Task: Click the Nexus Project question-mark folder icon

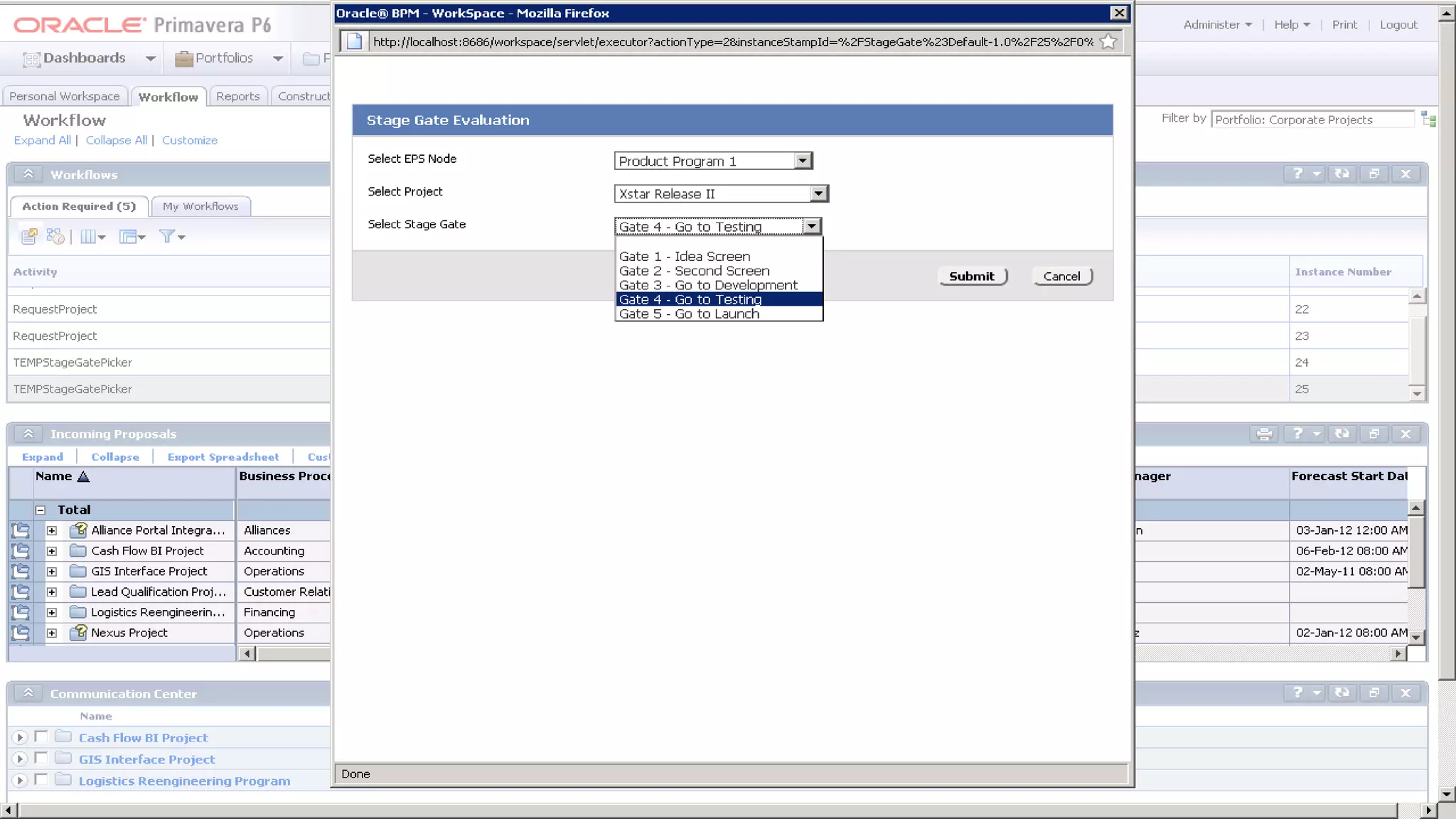Action: pyautogui.click(x=78, y=632)
